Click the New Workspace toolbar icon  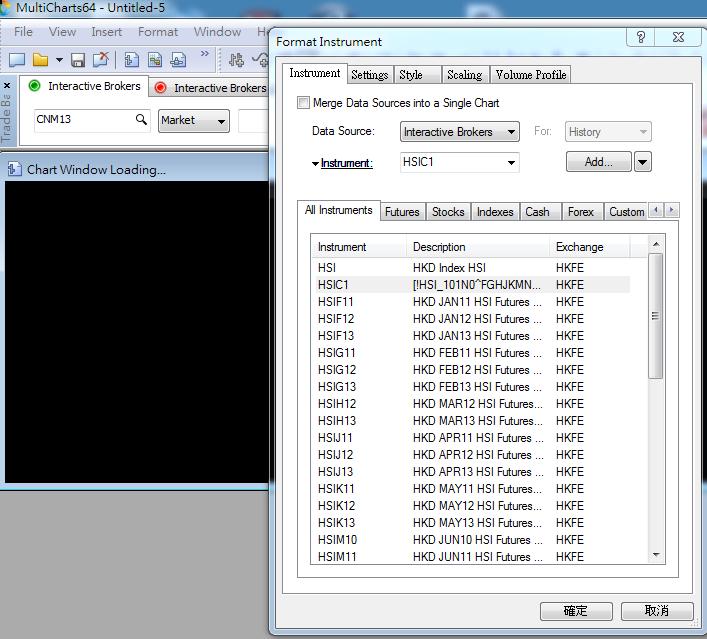click(x=17, y=60)
